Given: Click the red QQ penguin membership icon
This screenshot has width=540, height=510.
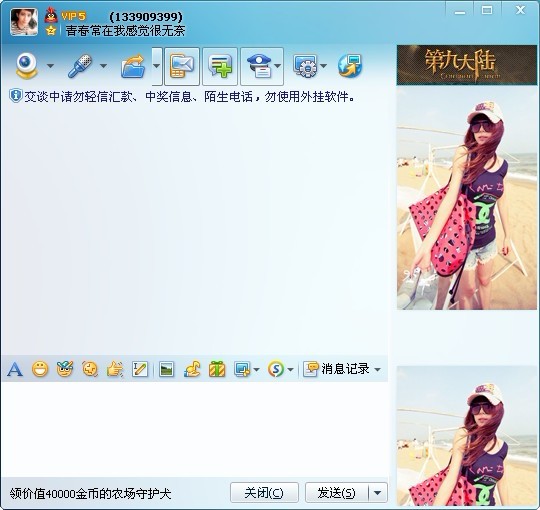Looking at the screenshot, I should tap(51, 15).
